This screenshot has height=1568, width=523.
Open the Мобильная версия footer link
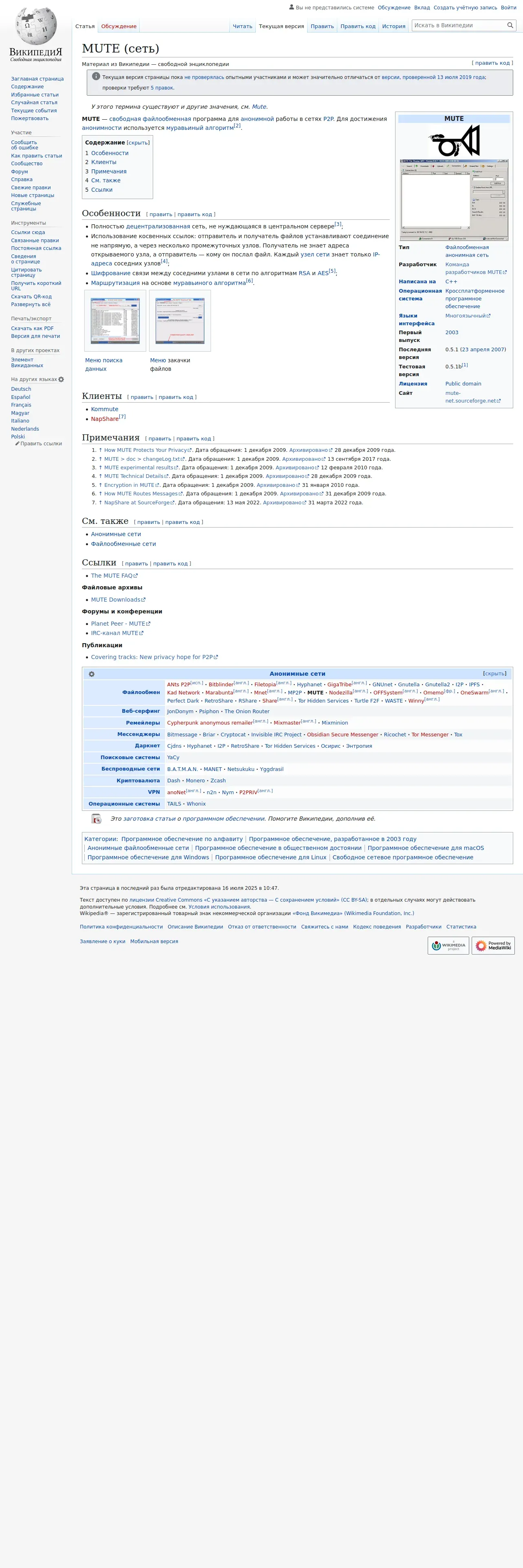point(154,942)
